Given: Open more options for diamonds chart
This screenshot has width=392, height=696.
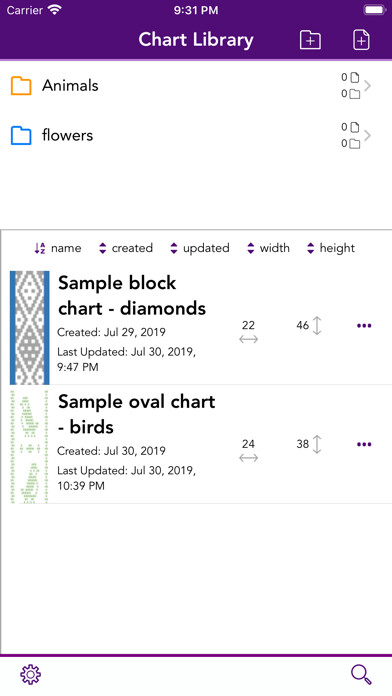Looking at the screenshot, I should point(364,326).
